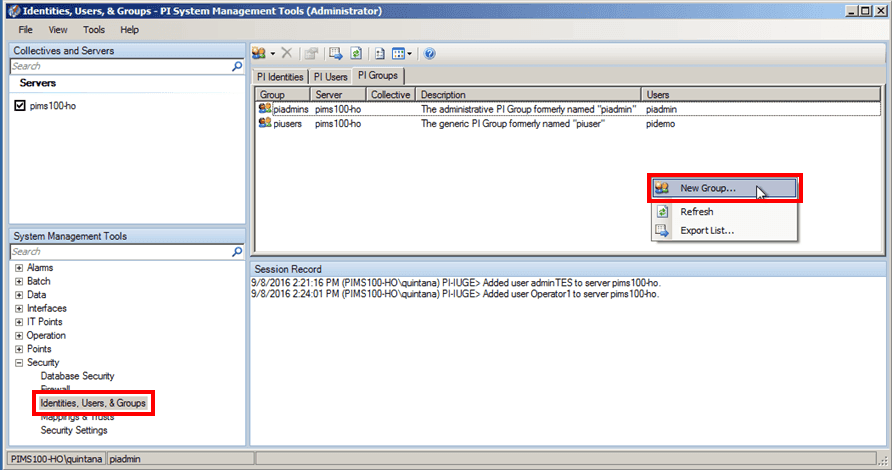Click session record line for adminTES
Screen dimensions: 892x470
click(x=456, y=283)
